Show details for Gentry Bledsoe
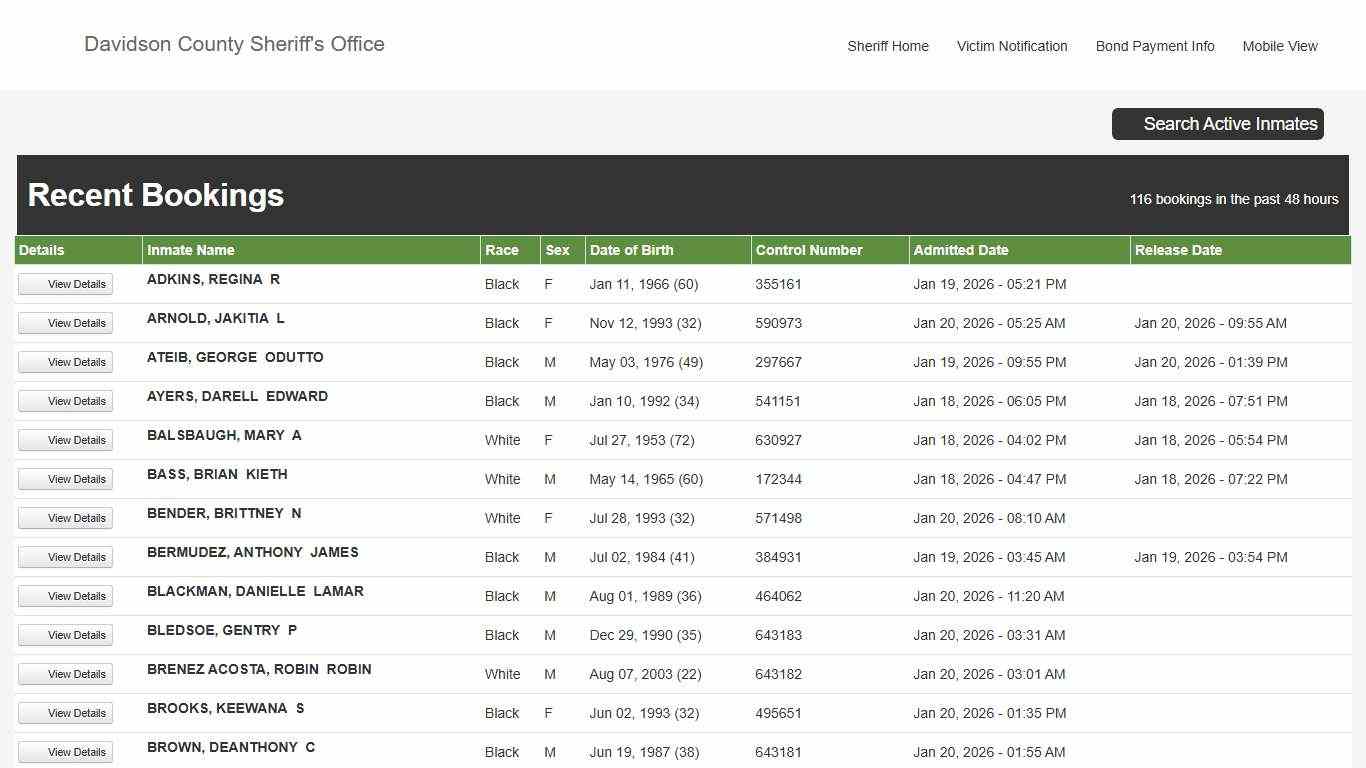This screenshot has width=1366, height=768. pyautogui.click(x=66, y=635)
